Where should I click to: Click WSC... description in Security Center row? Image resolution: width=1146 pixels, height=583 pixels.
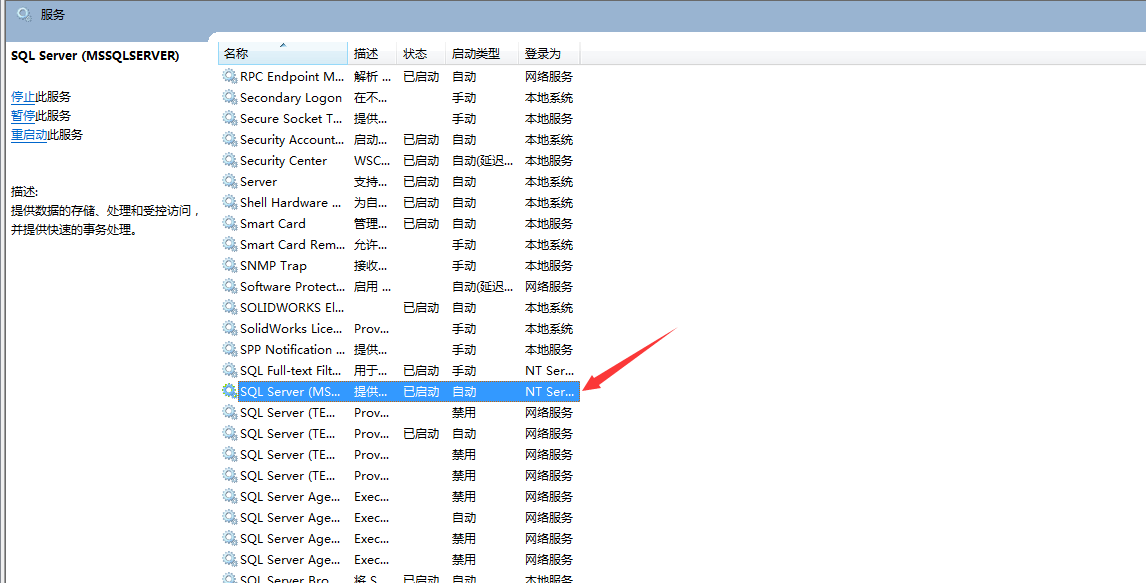click(x=372, y=161)
